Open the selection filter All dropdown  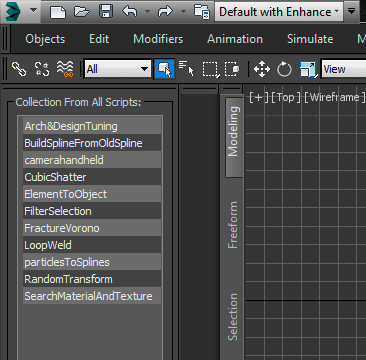118,69
